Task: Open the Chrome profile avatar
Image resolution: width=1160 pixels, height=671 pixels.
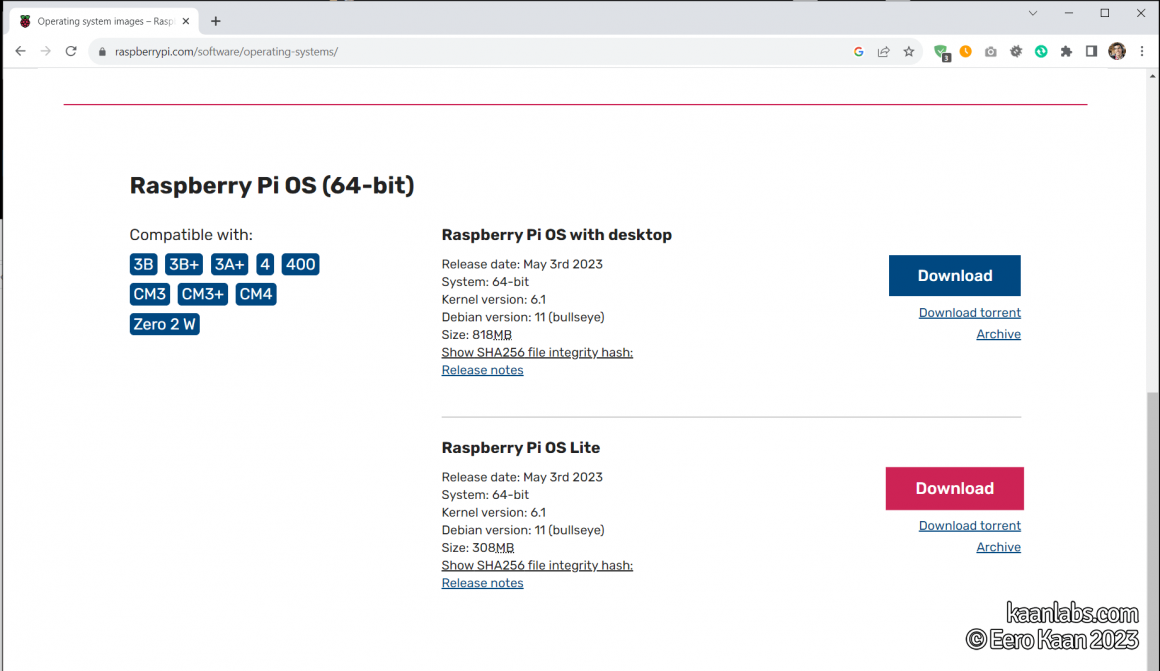Action: 1117,51
